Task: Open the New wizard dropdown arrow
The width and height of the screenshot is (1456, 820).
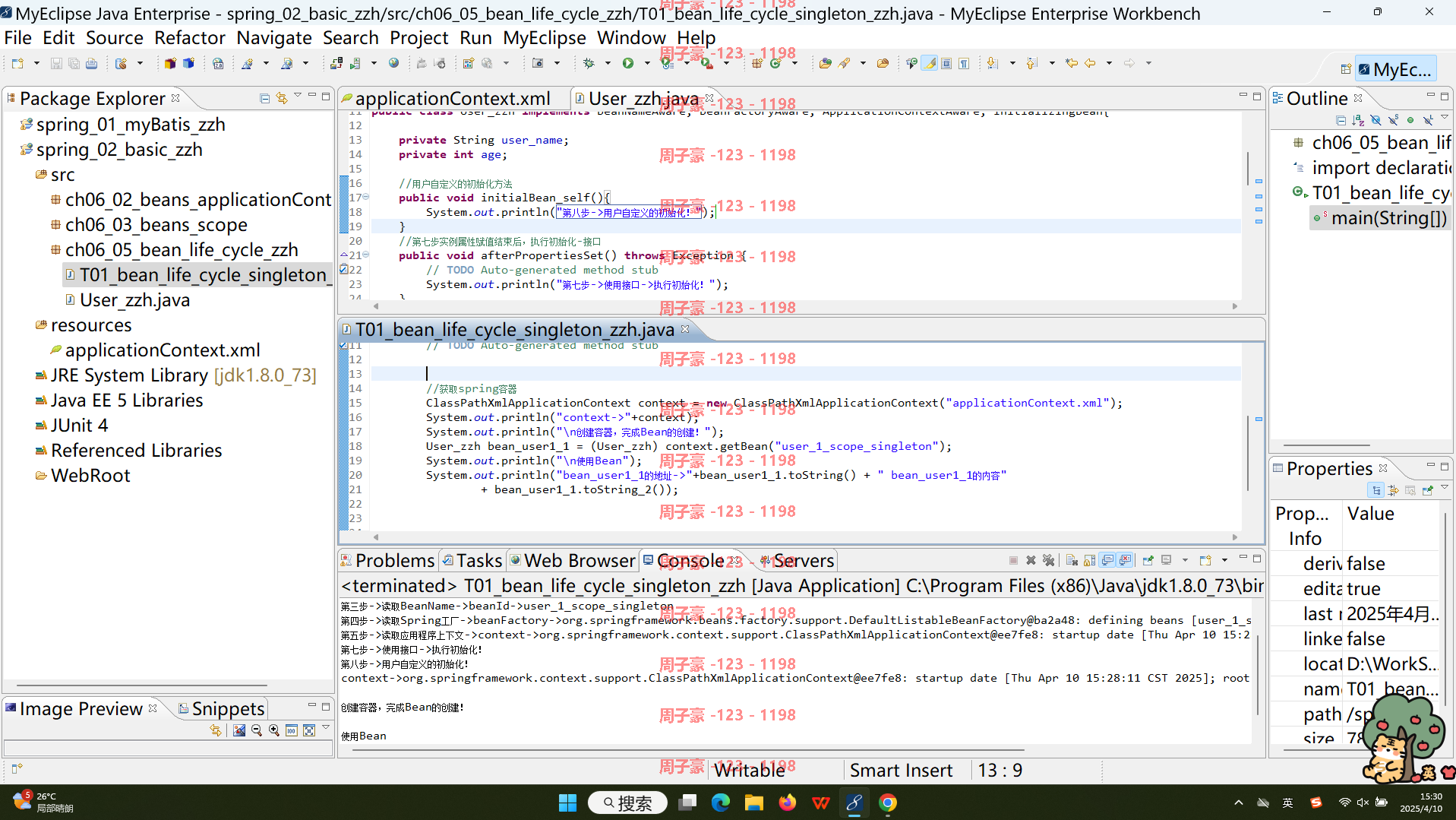Action: coord(36,64)
